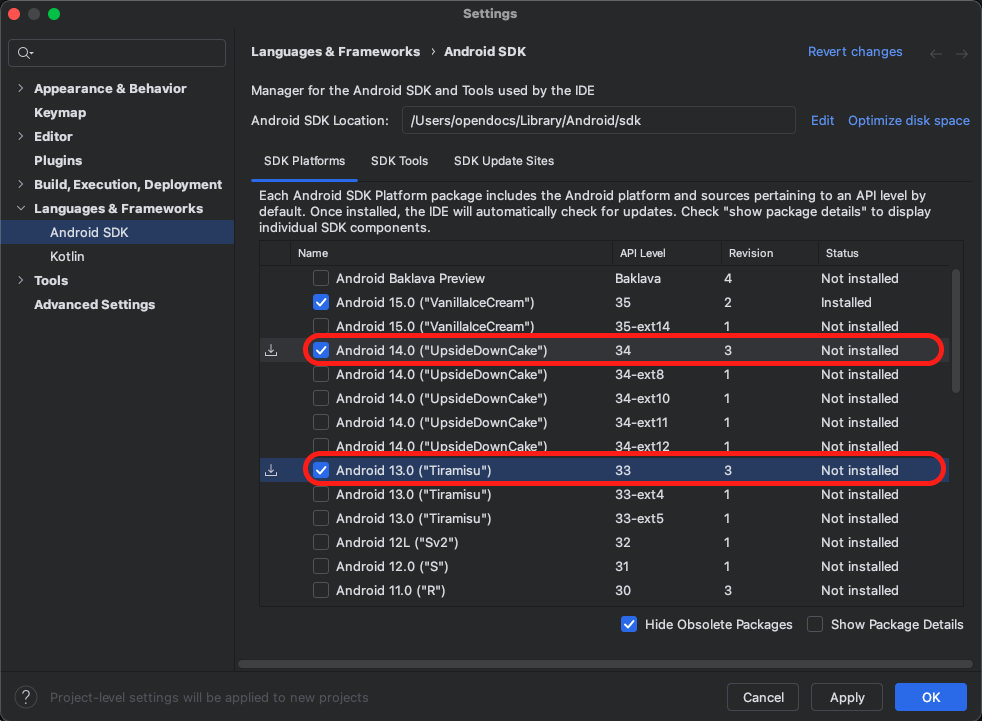982x721 pixels.
Task: Click download icon beside Android 13.0 Tiramisu
Action: click(x=271, y=470)
